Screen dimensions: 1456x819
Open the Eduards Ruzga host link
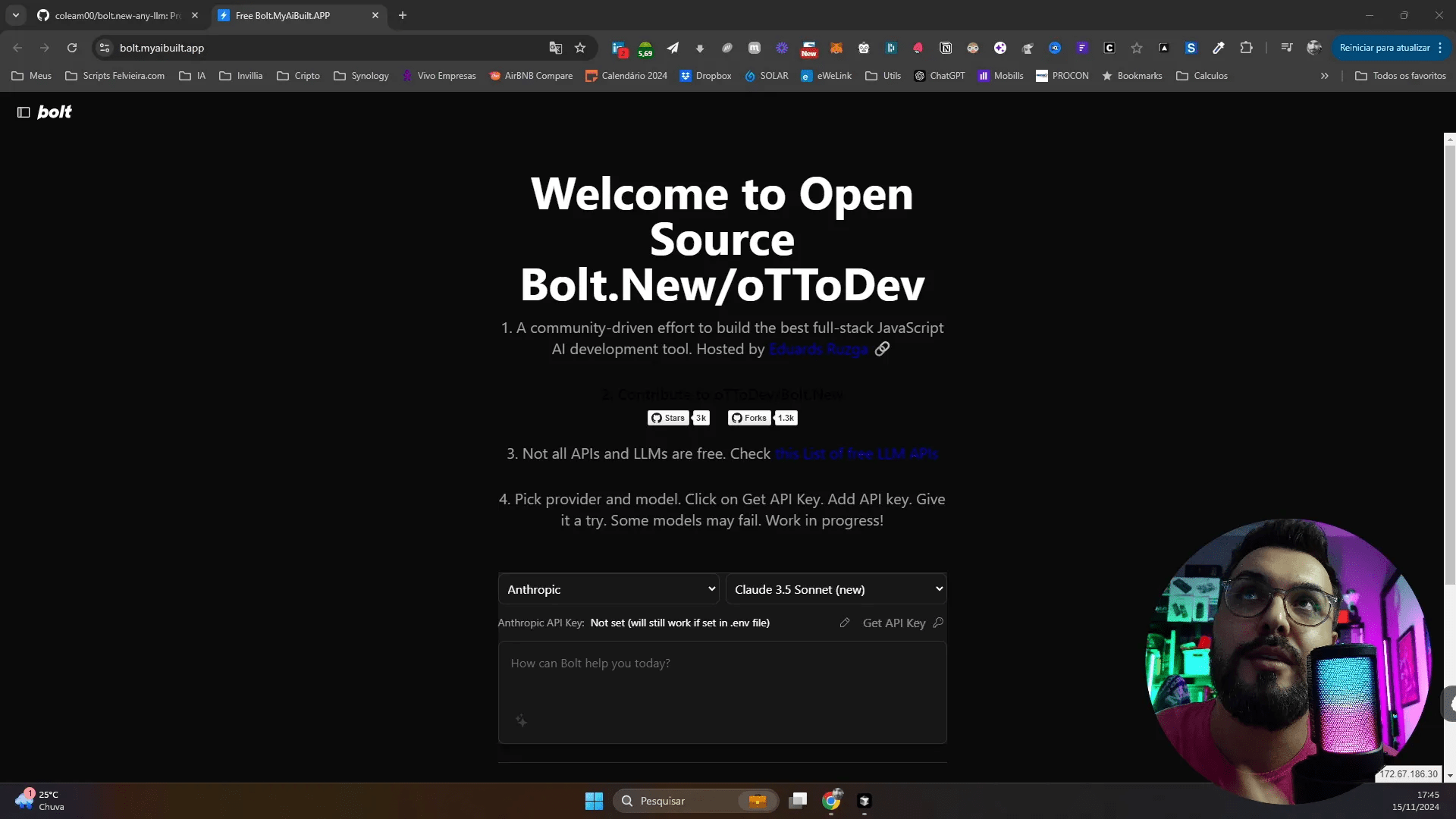pyautogui.click(x=818, y=349)
